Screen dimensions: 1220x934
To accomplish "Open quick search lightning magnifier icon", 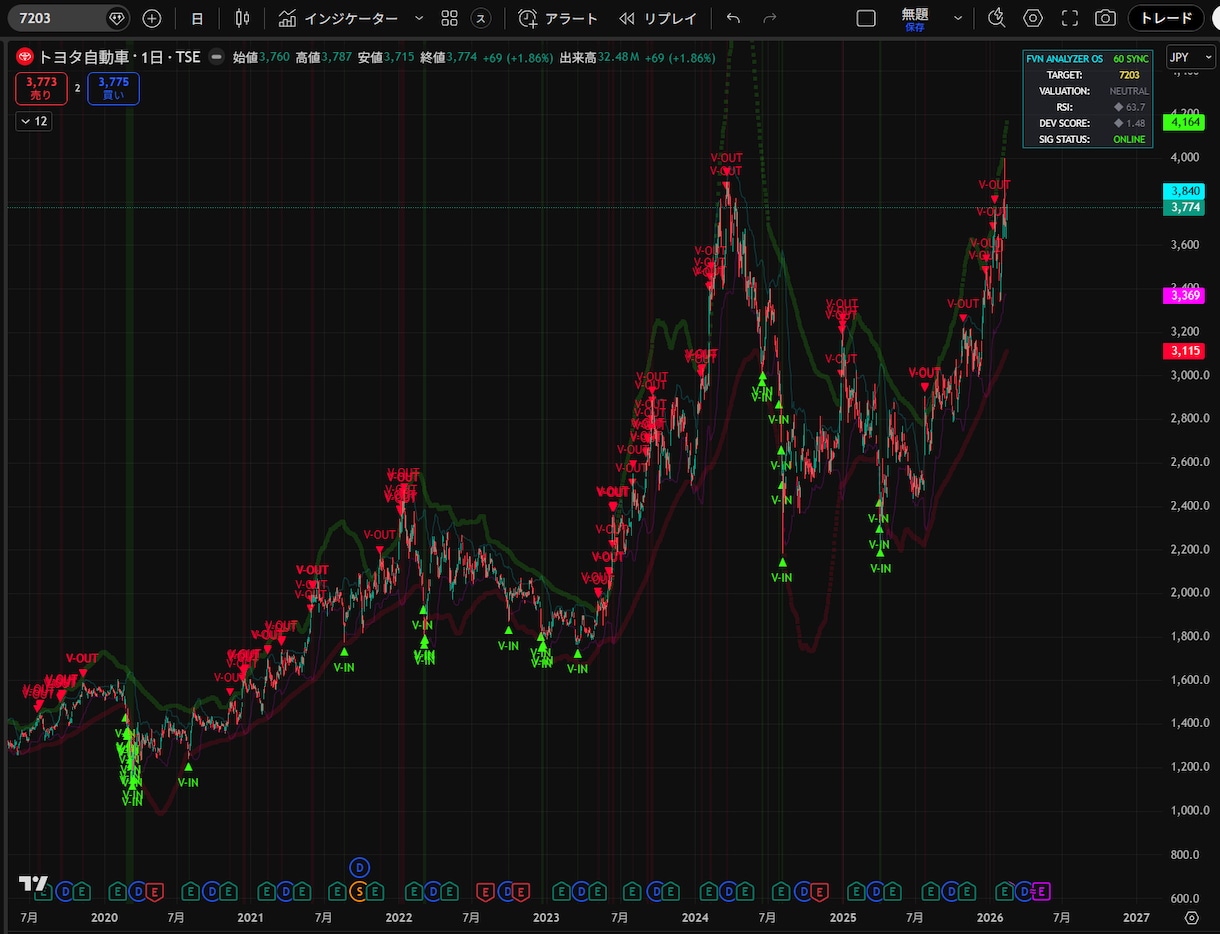I will [x=996, y=18].
